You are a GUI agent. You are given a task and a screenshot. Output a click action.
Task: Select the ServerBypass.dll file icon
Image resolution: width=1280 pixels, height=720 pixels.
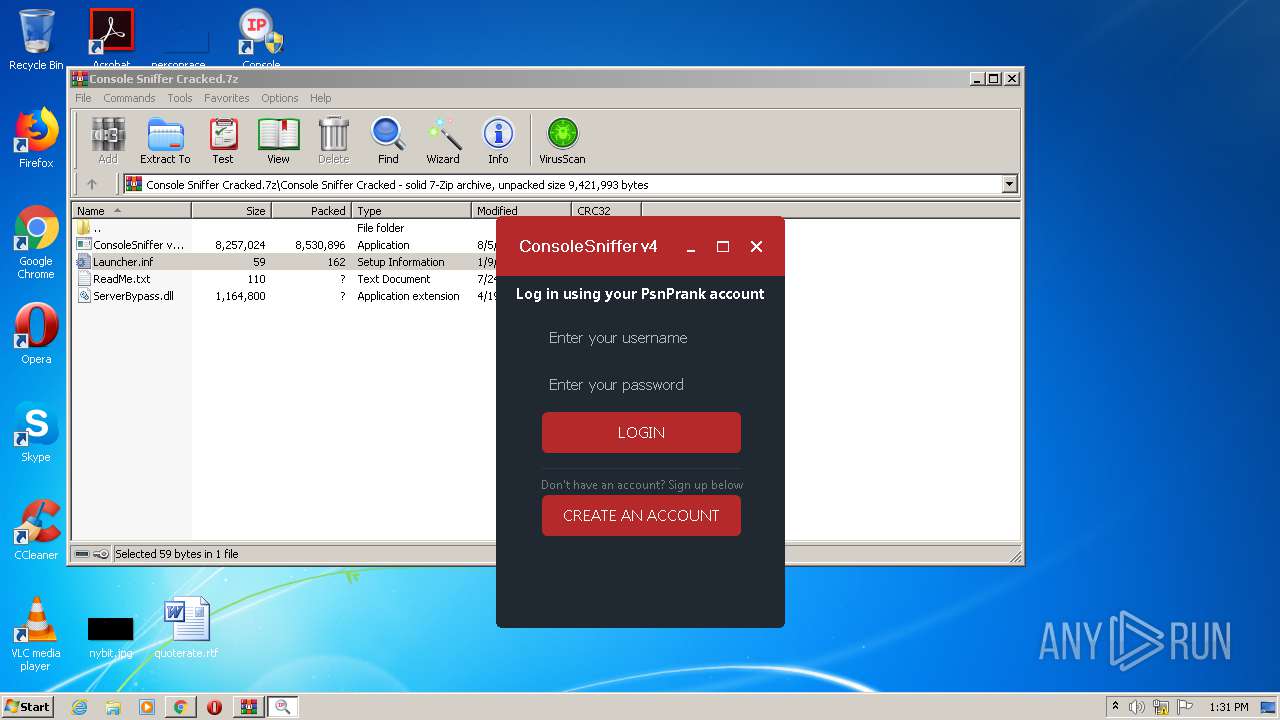pos(83,296)
